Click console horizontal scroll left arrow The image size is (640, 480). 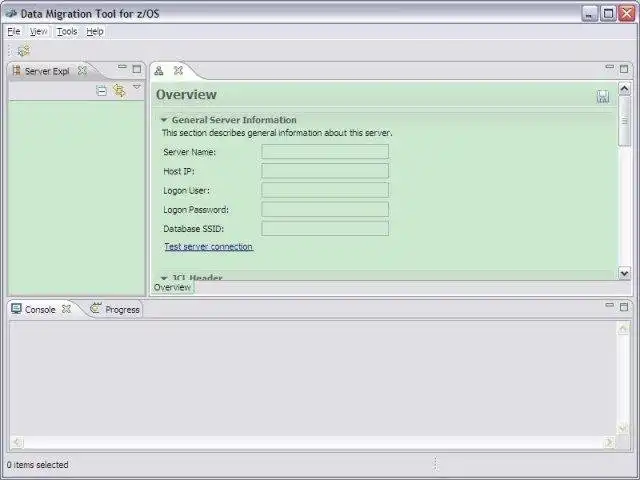pos(17,442)
